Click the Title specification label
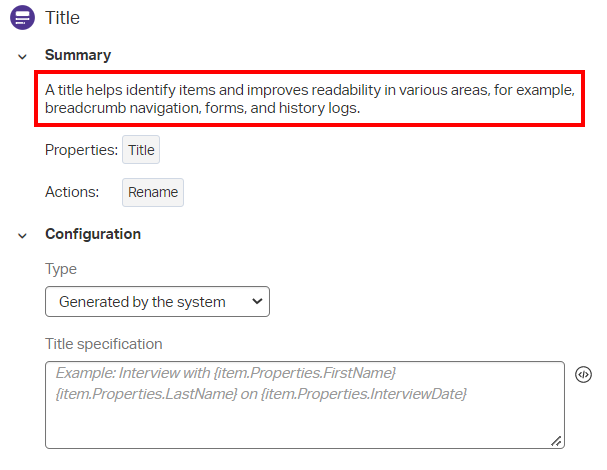The height and width of the screenshot is (470, 607). [x=104, y=344]
